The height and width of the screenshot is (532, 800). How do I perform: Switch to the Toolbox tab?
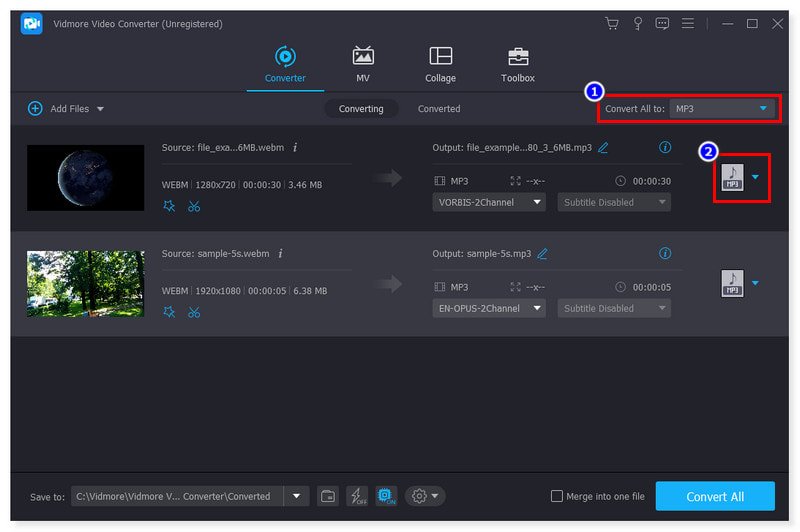click(517, 65)
